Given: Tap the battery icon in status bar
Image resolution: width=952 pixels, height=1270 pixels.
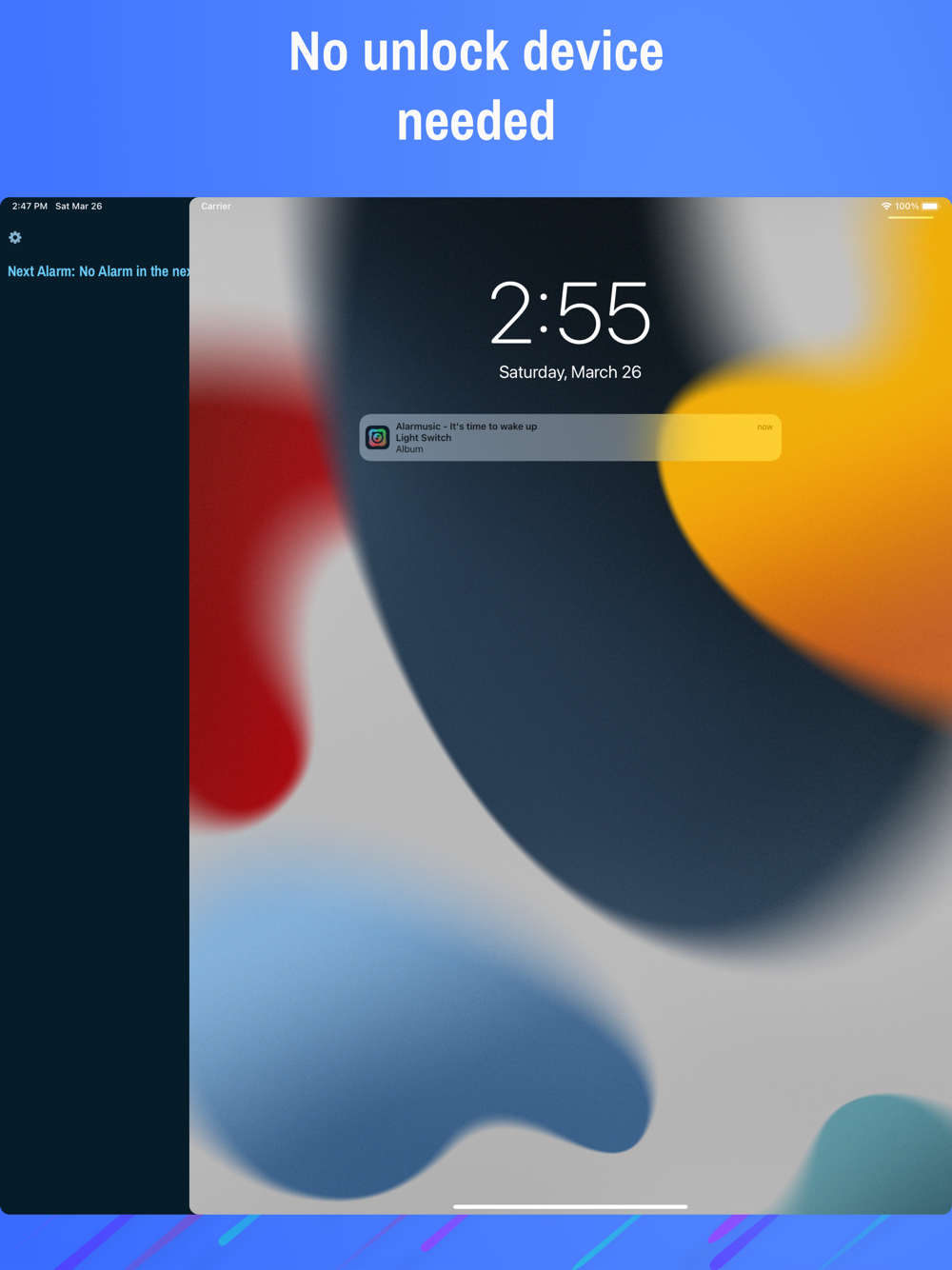Looking at the screenshot, I should (931, 207).
